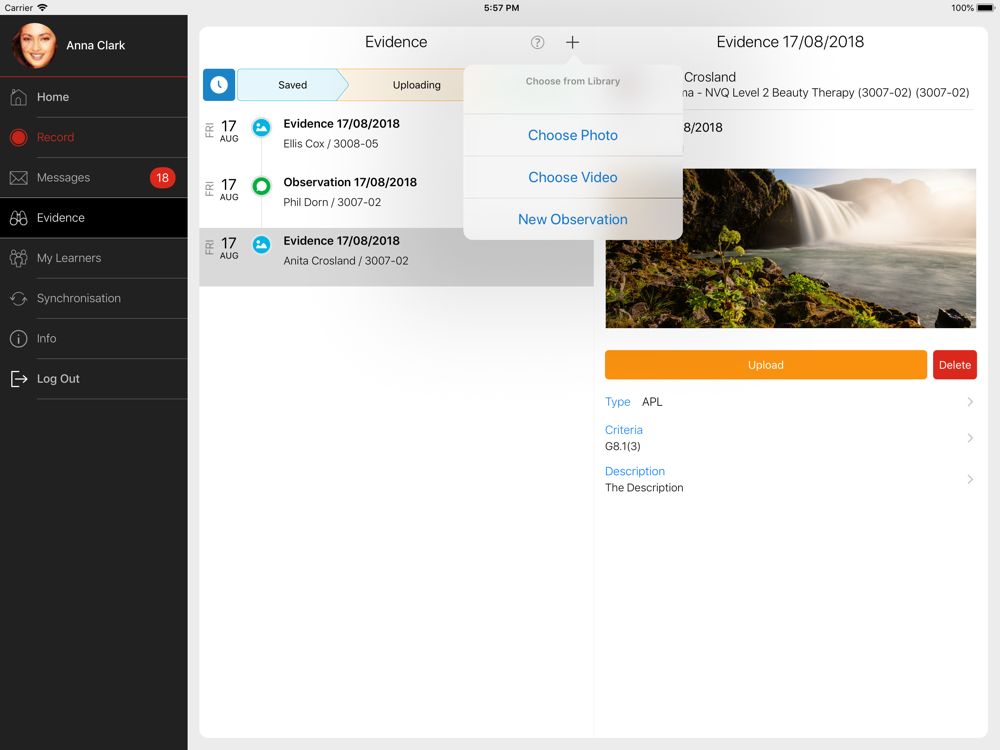
Task: Click the Evidence binoculars icon
Action: tap(18, 217)
